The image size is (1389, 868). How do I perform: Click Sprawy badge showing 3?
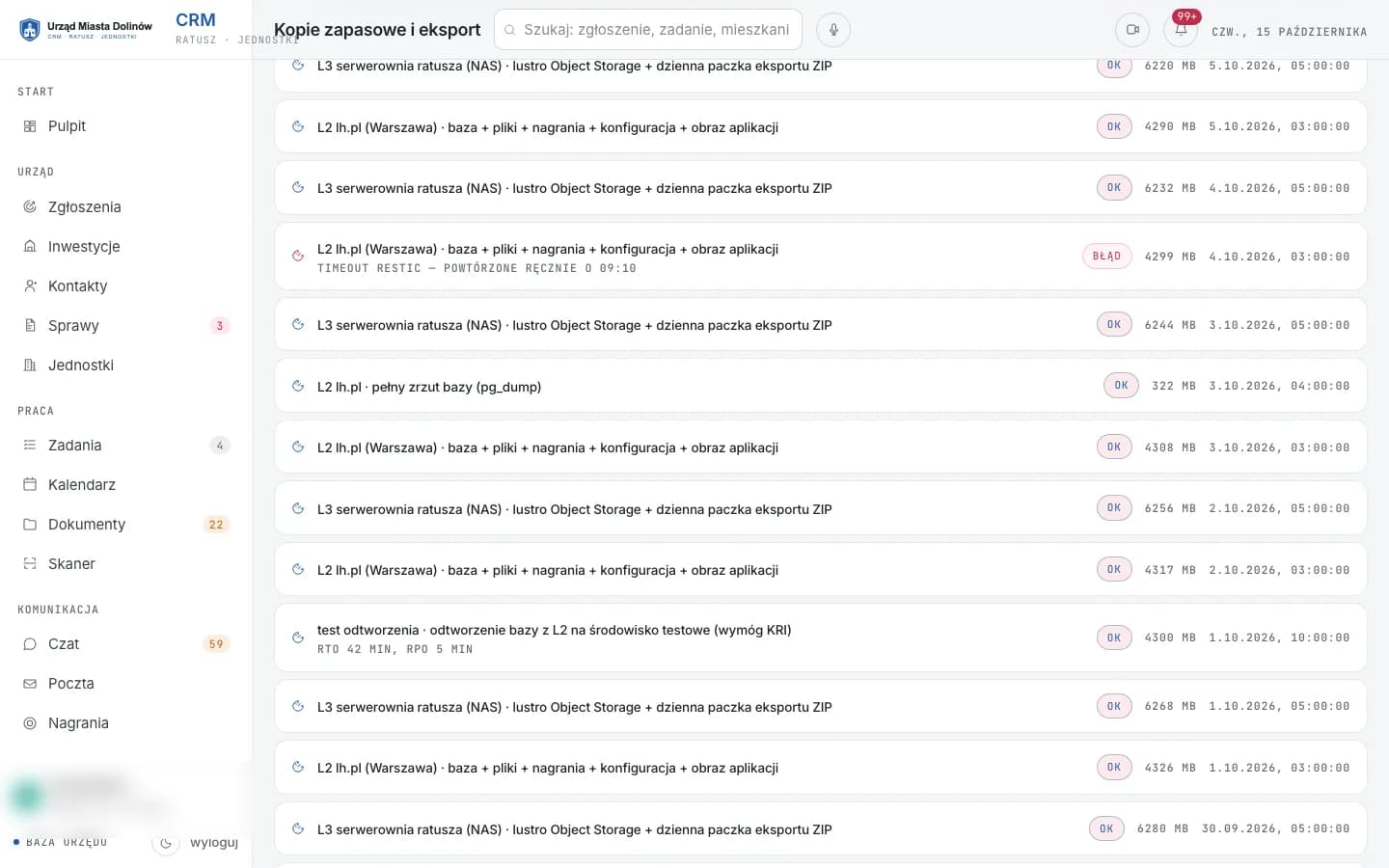pyautogui.click(x=220, y=326)
